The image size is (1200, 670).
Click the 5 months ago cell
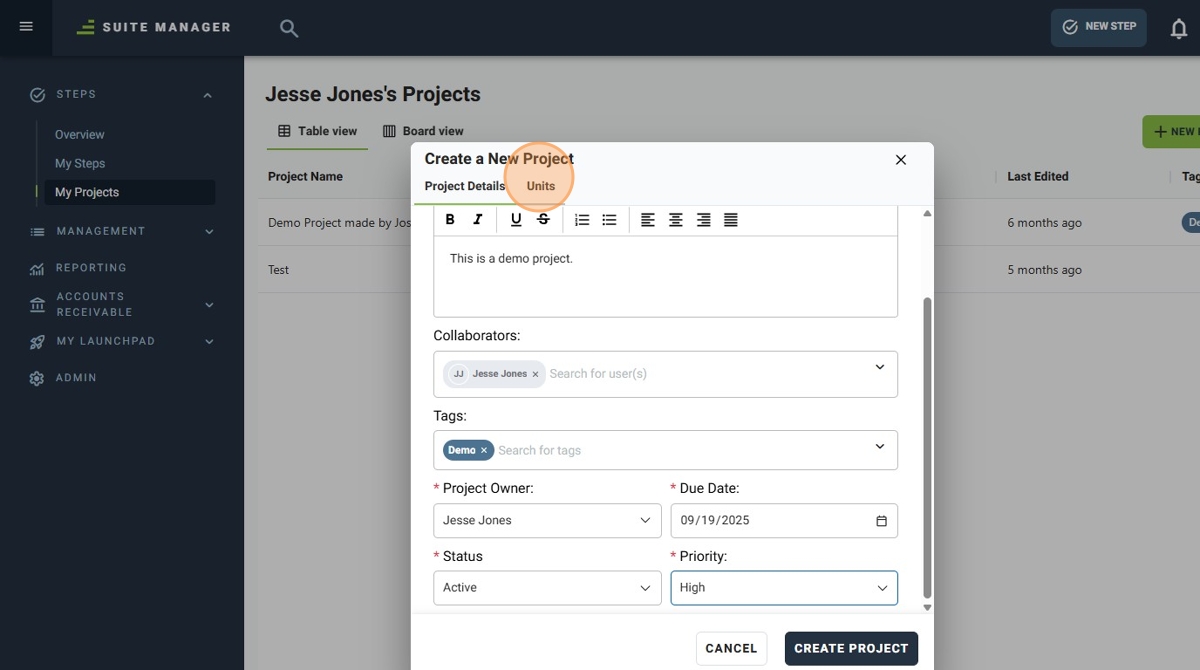pos(1044,270)
